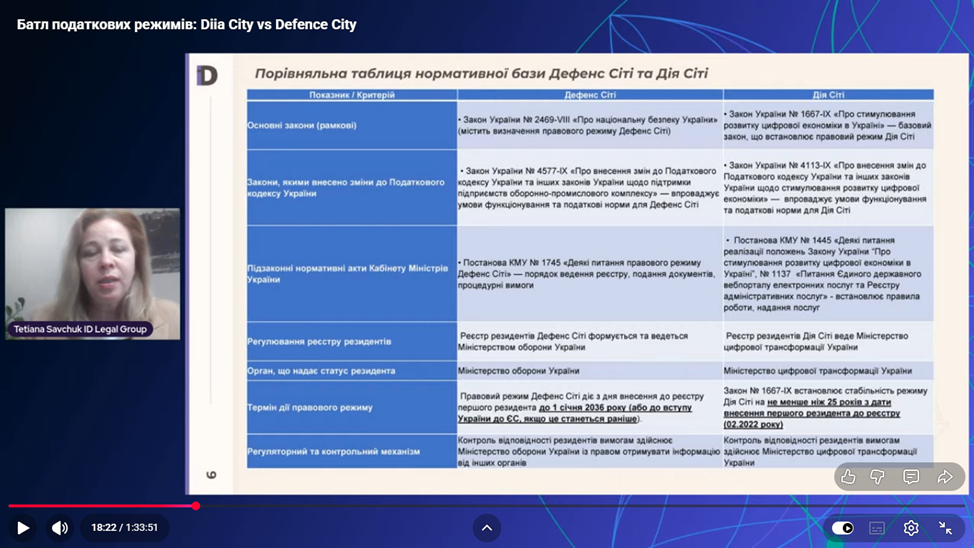Click the red progress bar scrubber handle
Viewport: 974px width, 548px height.
(x=196, y=506)
